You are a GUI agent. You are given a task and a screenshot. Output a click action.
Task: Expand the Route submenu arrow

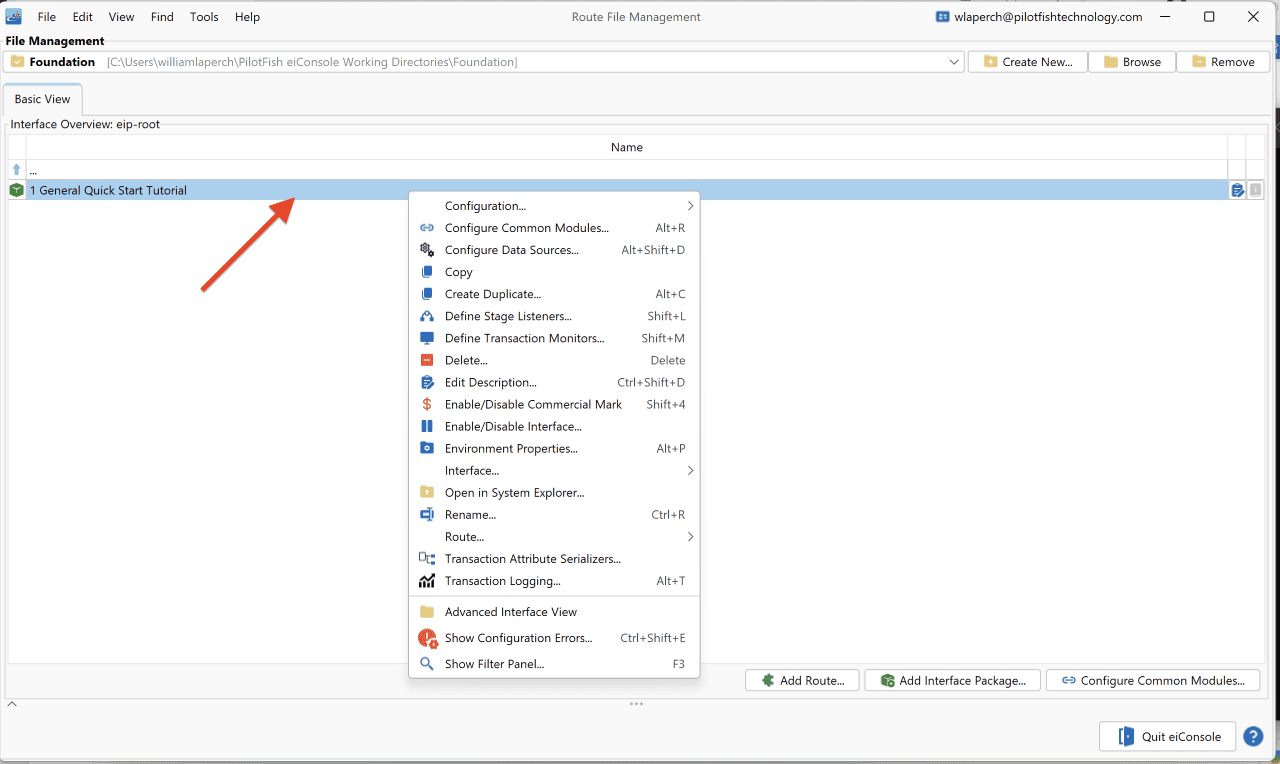point(690,537)
